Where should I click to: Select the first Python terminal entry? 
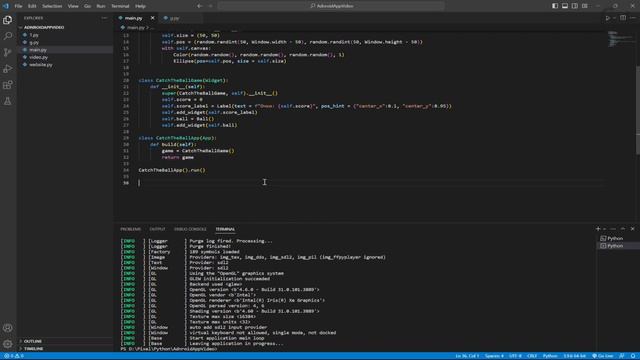click(x=615, y=238)
